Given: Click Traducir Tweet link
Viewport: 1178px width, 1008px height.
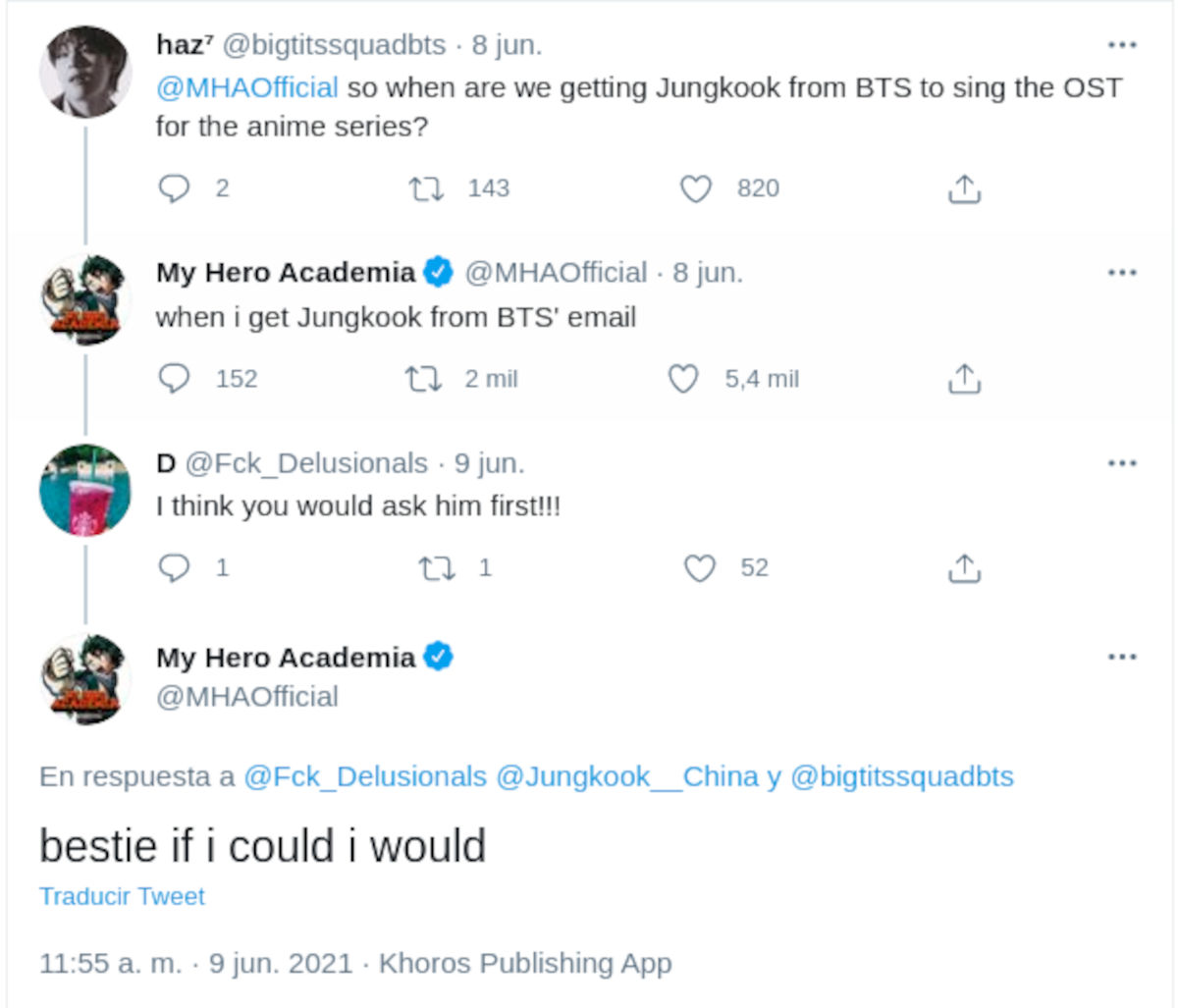Looking at the screenshot, I should point(123,896).
